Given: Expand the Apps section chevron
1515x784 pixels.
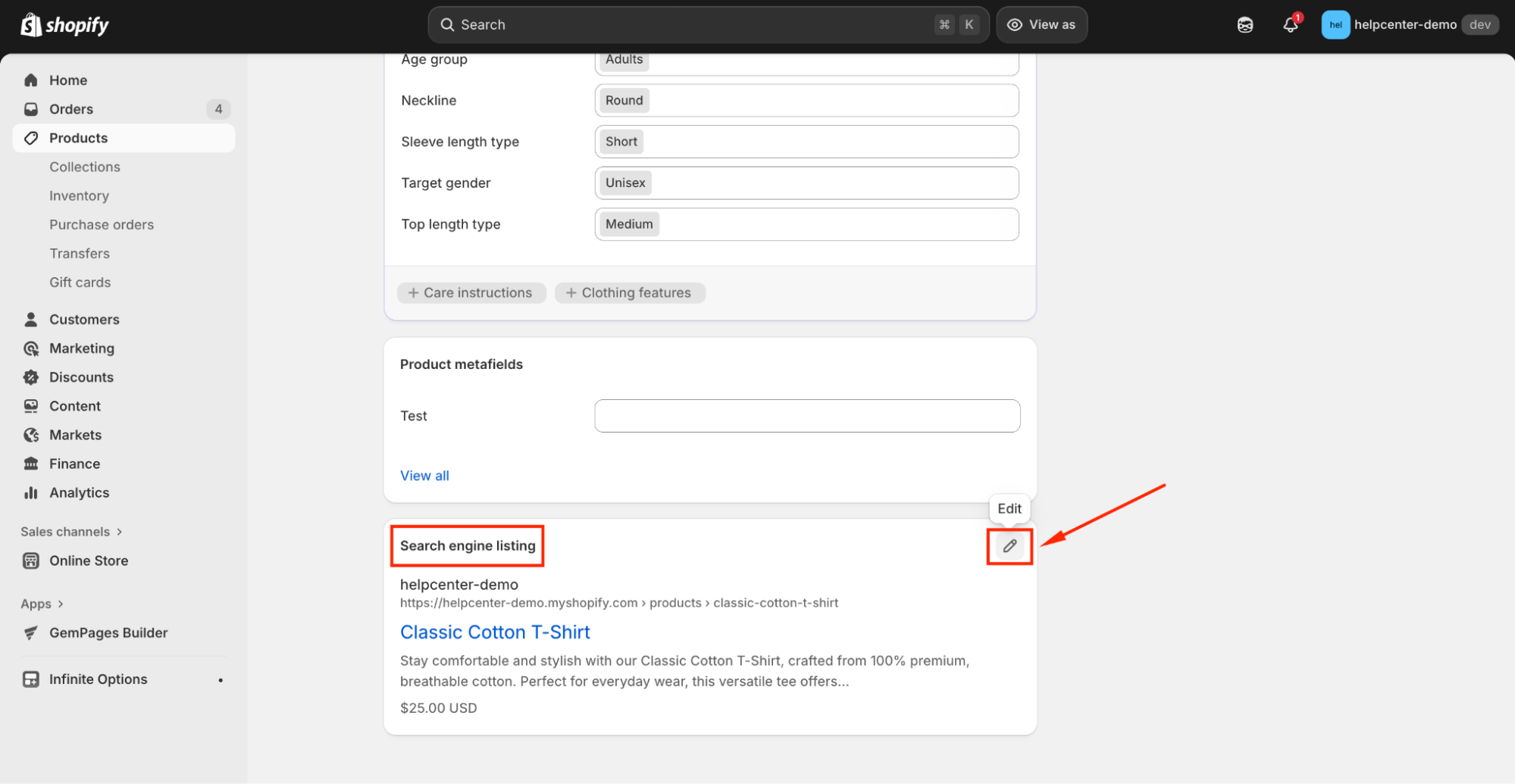Looking at the screenshot, I should [61, 604].
